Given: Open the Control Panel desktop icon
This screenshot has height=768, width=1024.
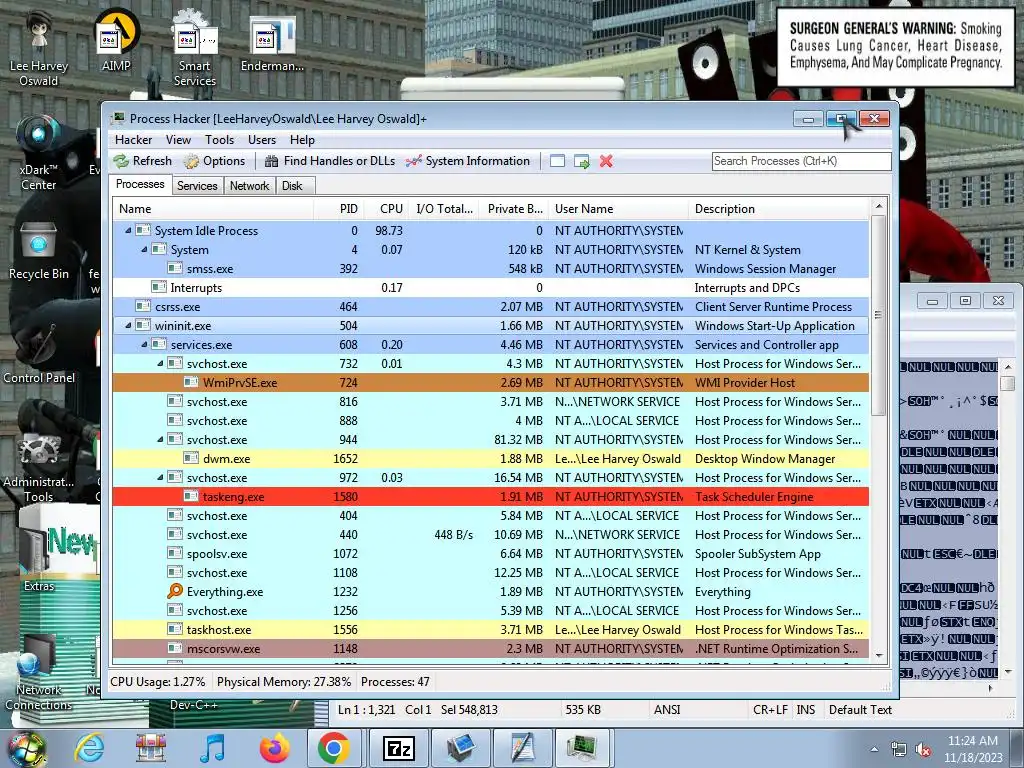Looking at the screenshot, I should (x=39, y=353).
